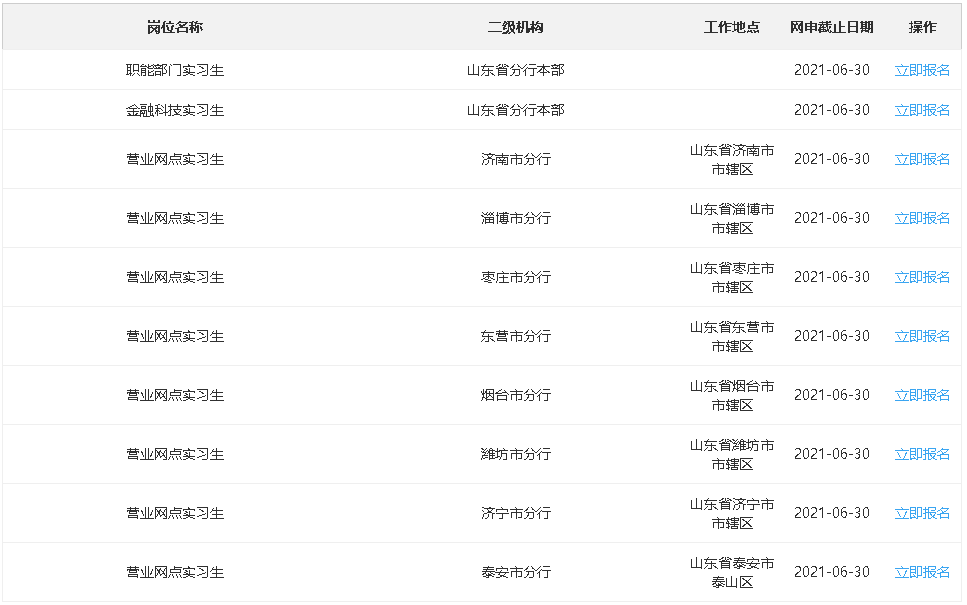Click the 山东省烟台市市辖区 location cell
This screenshot has height=605, width=967.
tap(731, 395)
